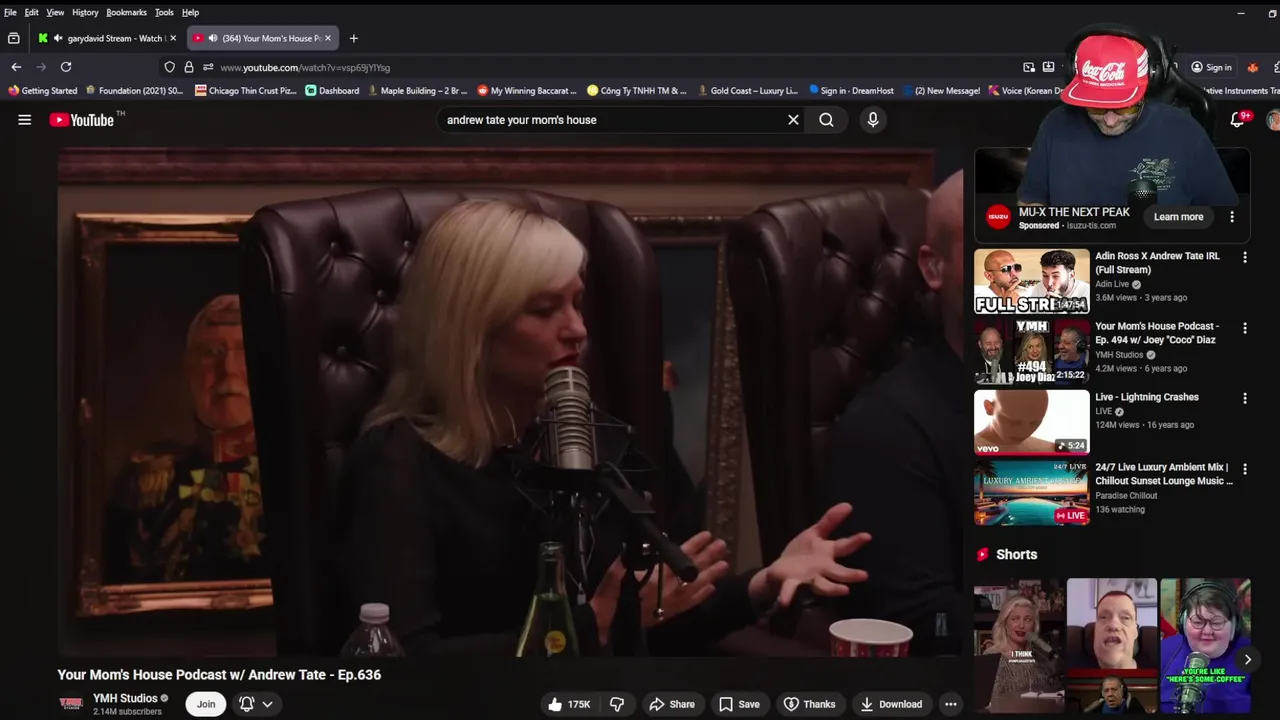The width and height of the screenshot is (1280, 720).
Task: Open the History menu
Action: (85, 12)
